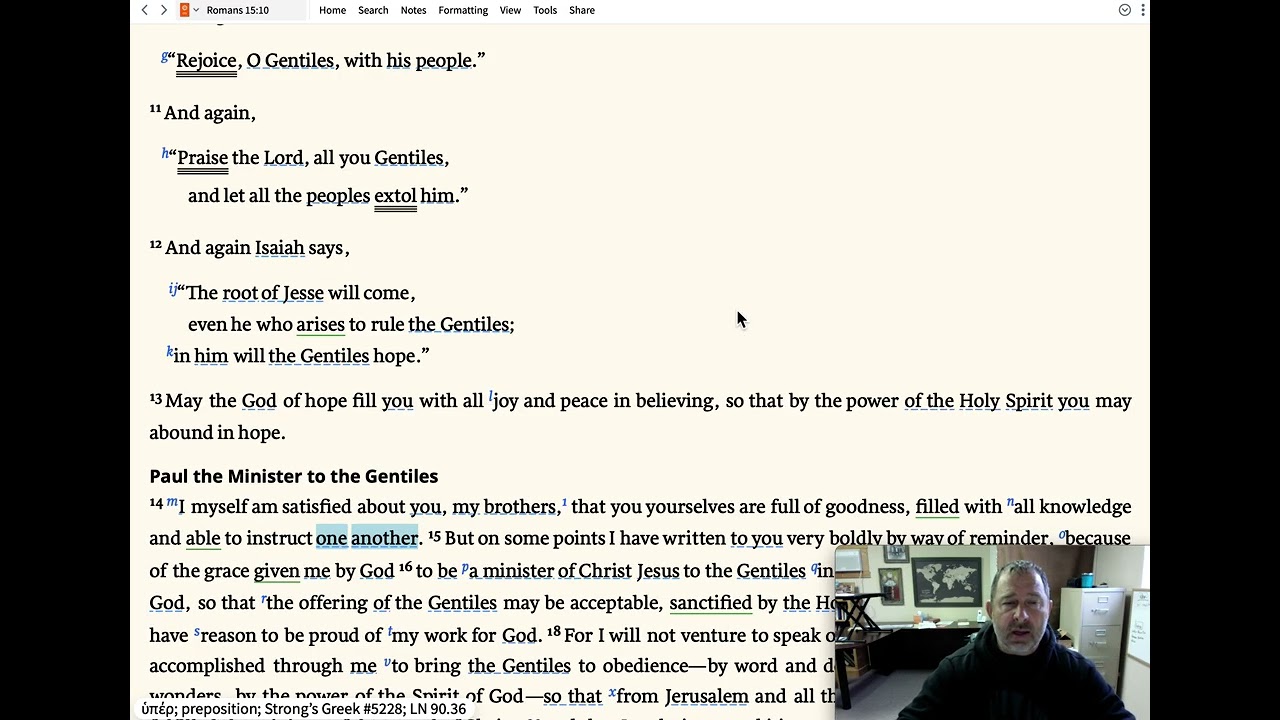Image resolution: width=1280 pixels, height=720 pixels.
Task: Go forward with the right arrow
Action: pyautogui.click(x=164, y=10)
